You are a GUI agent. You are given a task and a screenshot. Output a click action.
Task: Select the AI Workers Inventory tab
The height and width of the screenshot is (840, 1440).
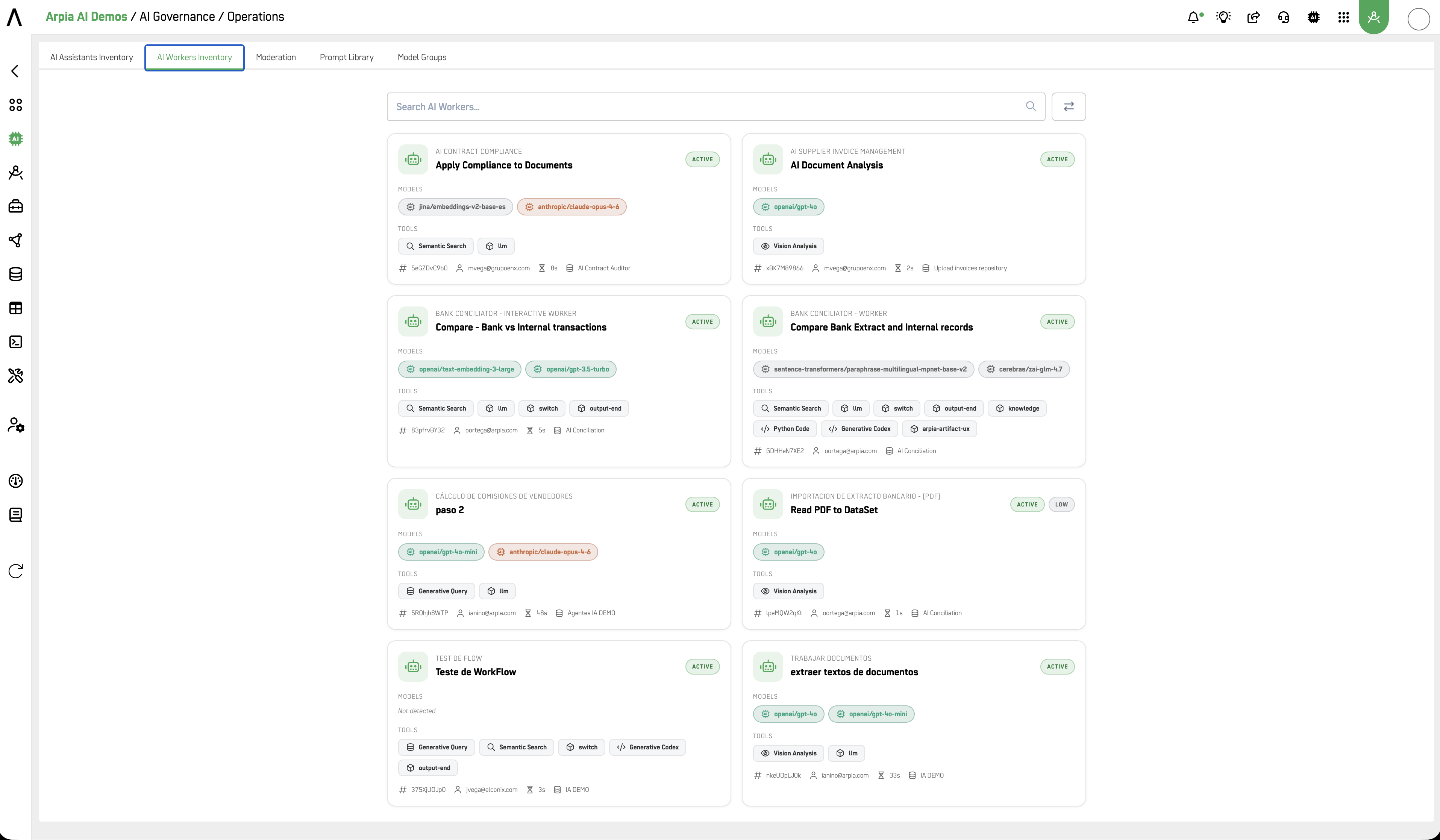[194, 57]
